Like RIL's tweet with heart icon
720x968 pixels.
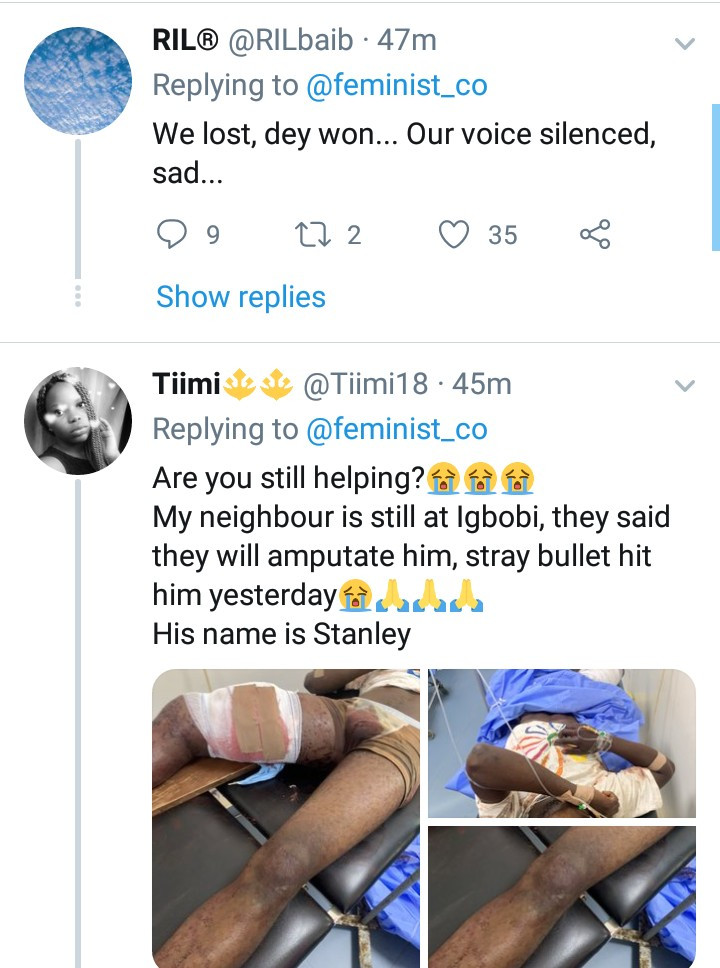454,235
